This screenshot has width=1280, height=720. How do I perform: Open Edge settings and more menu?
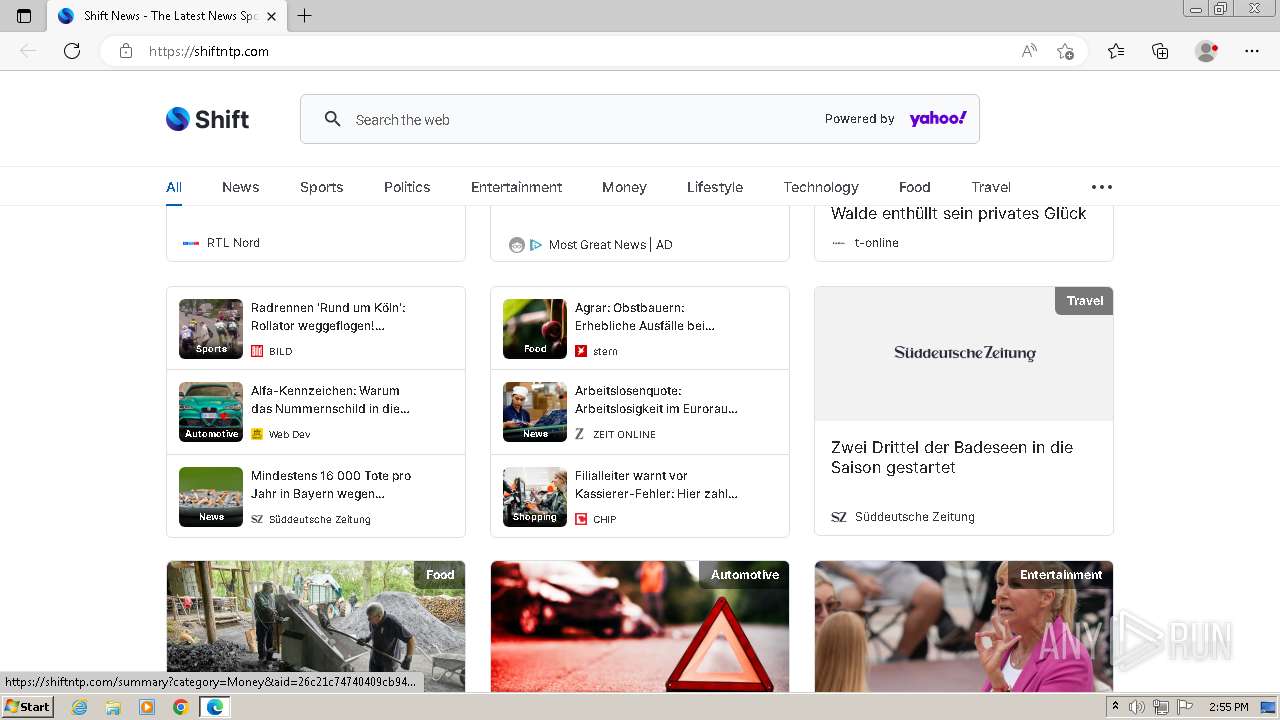1252,51
